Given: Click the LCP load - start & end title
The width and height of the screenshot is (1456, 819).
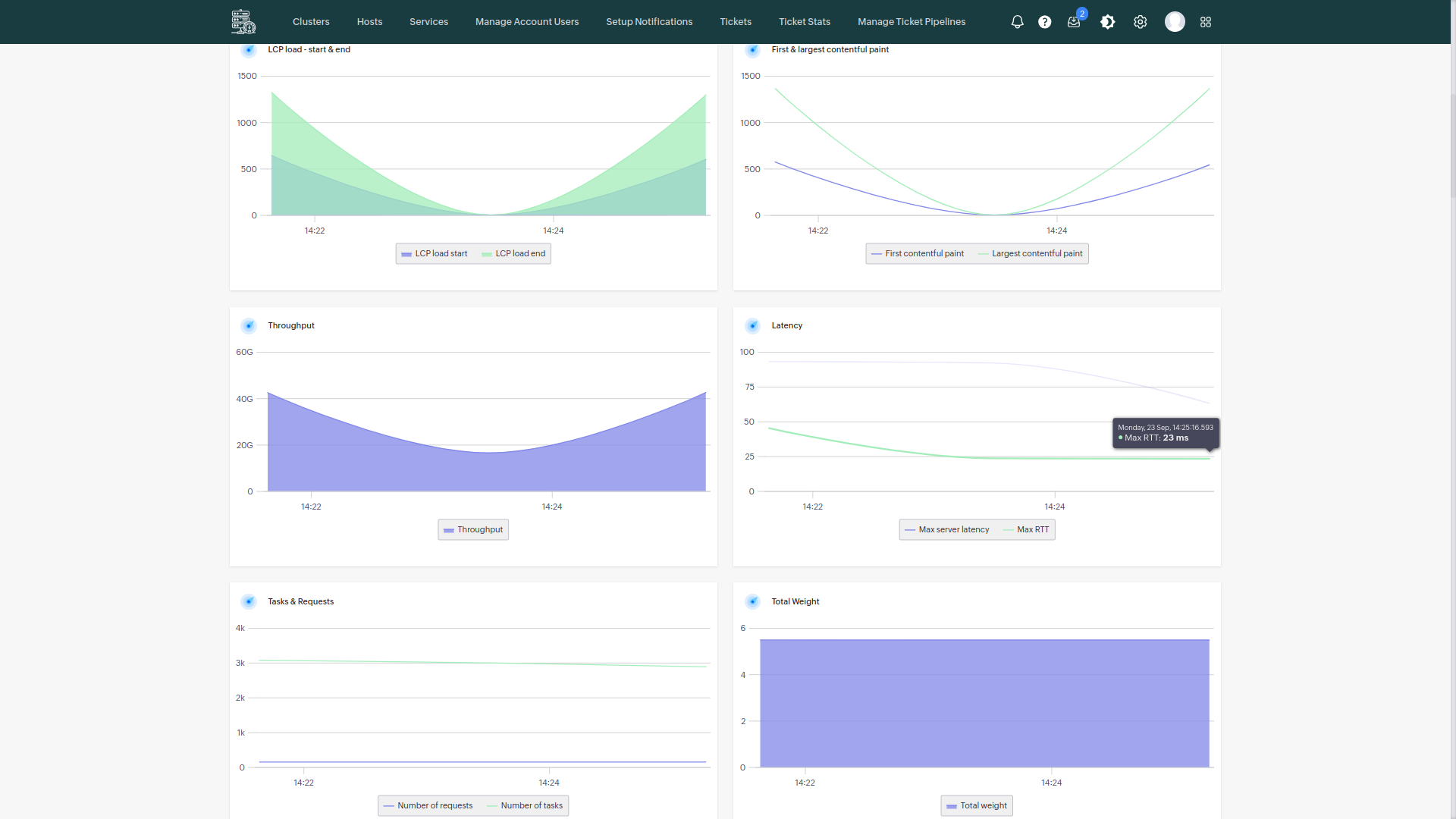Looking at the screenshot, I should (309, 50).
